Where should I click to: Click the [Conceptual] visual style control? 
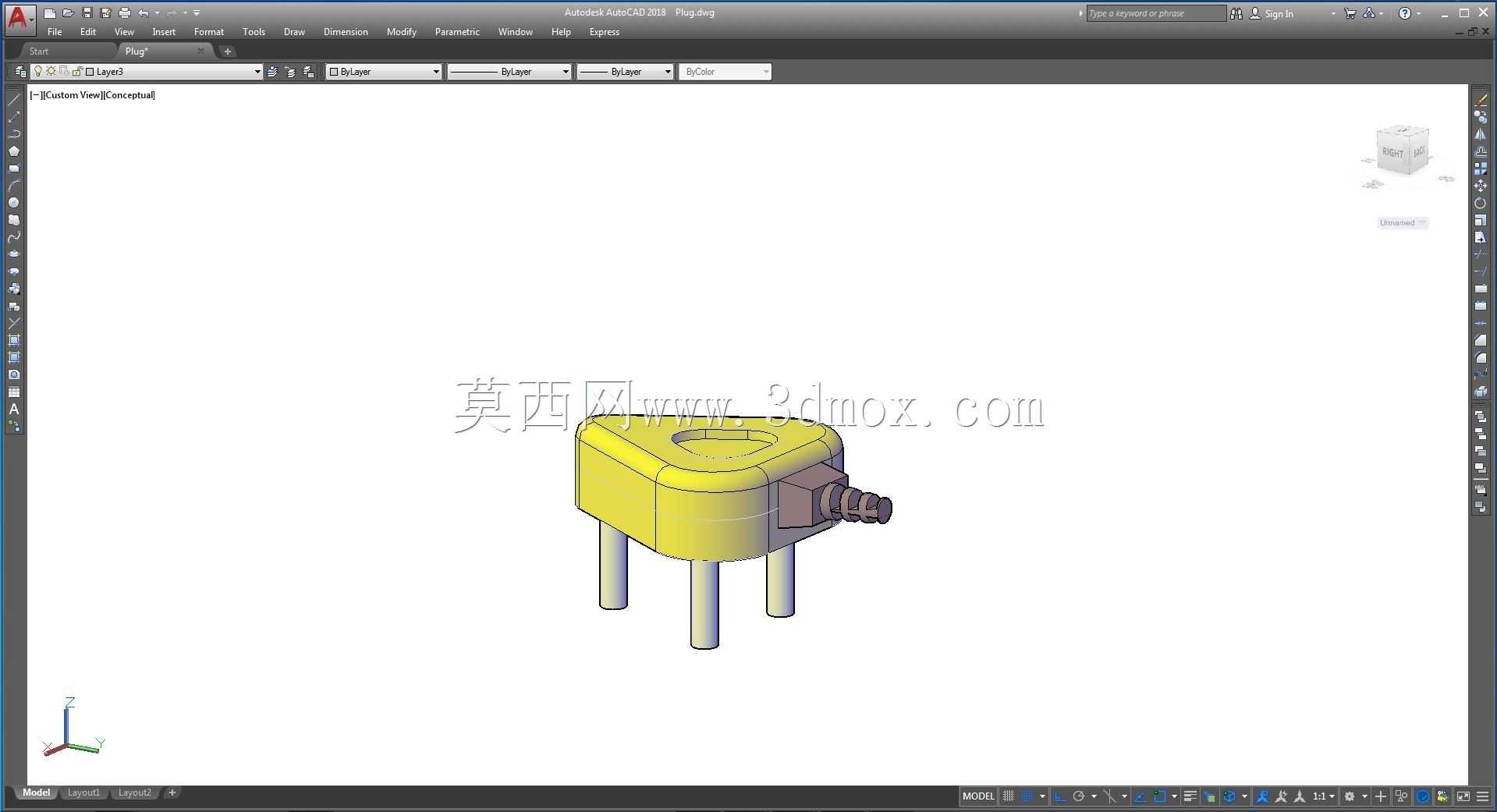click(x=129, y=95)
